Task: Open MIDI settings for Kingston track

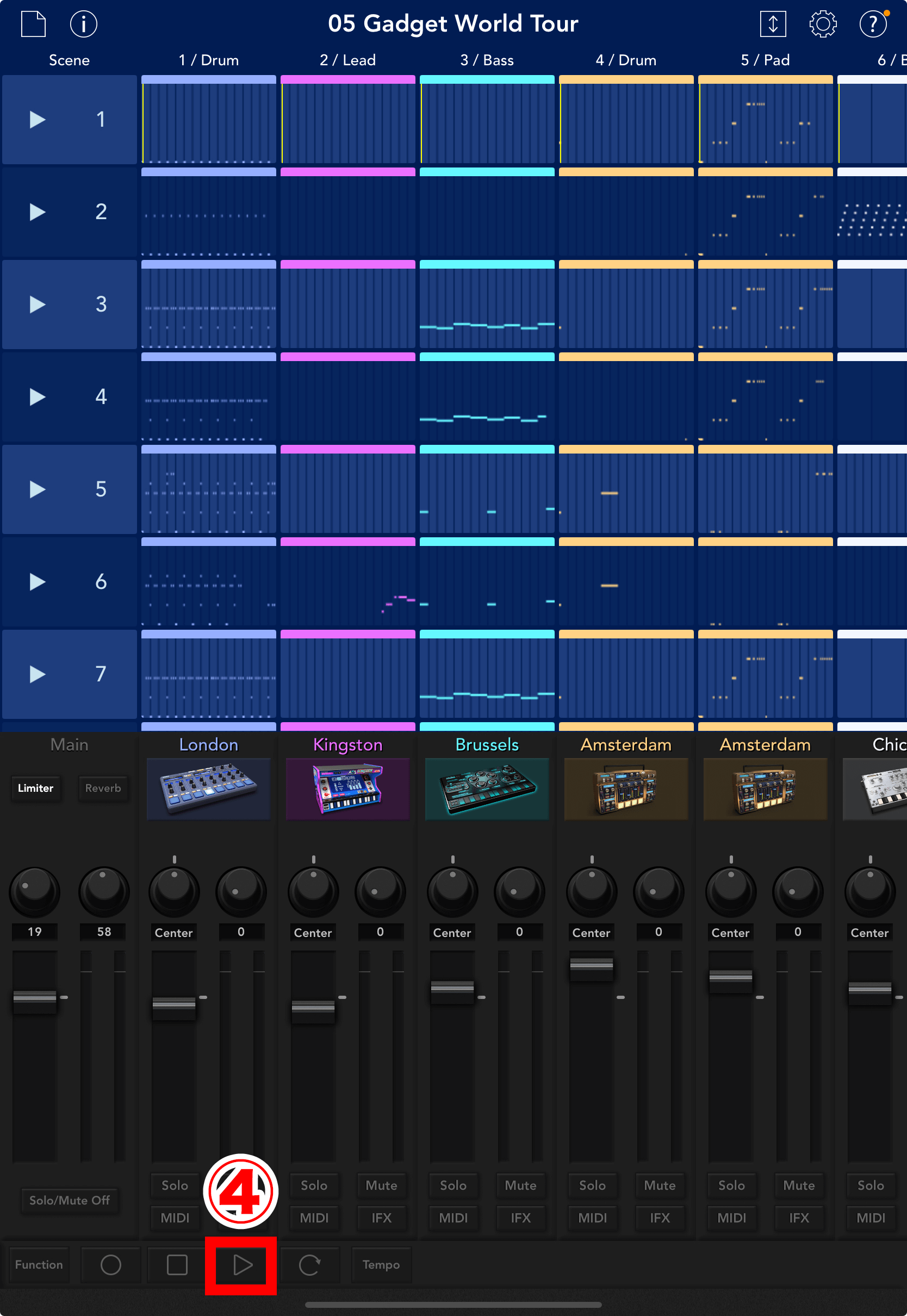Action: pos(314,1218)
